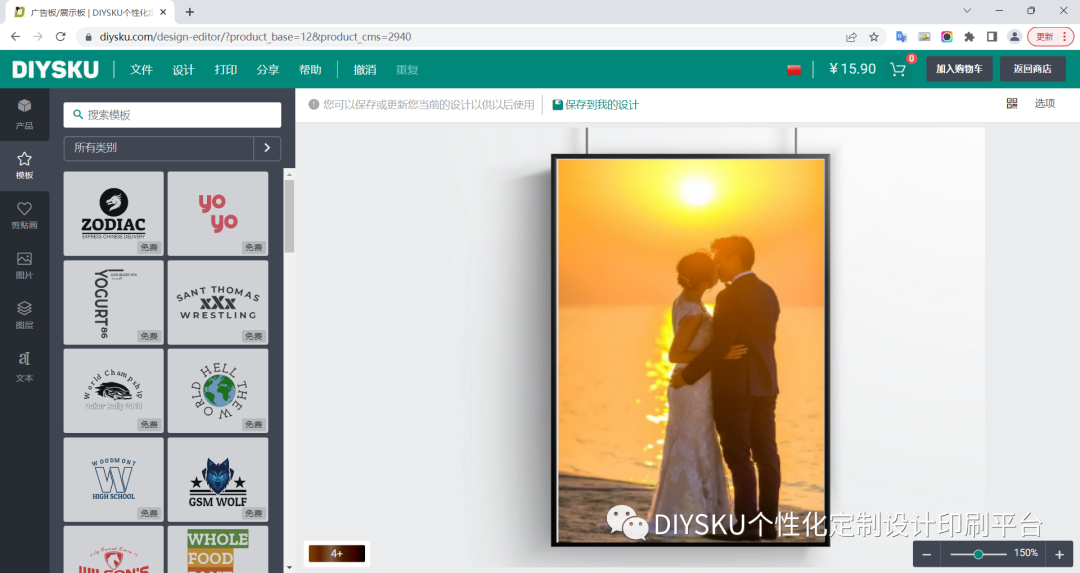
Task: Open the 图层 (Layers) sidebar panel
Action: [x=24, y=315]
